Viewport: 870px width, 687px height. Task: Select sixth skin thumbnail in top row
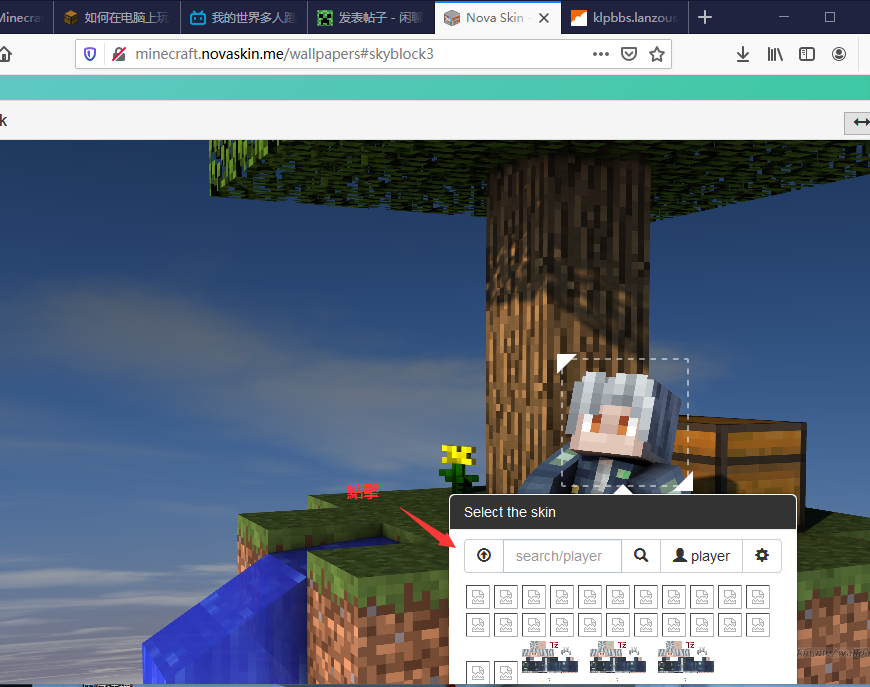[618, 597]
